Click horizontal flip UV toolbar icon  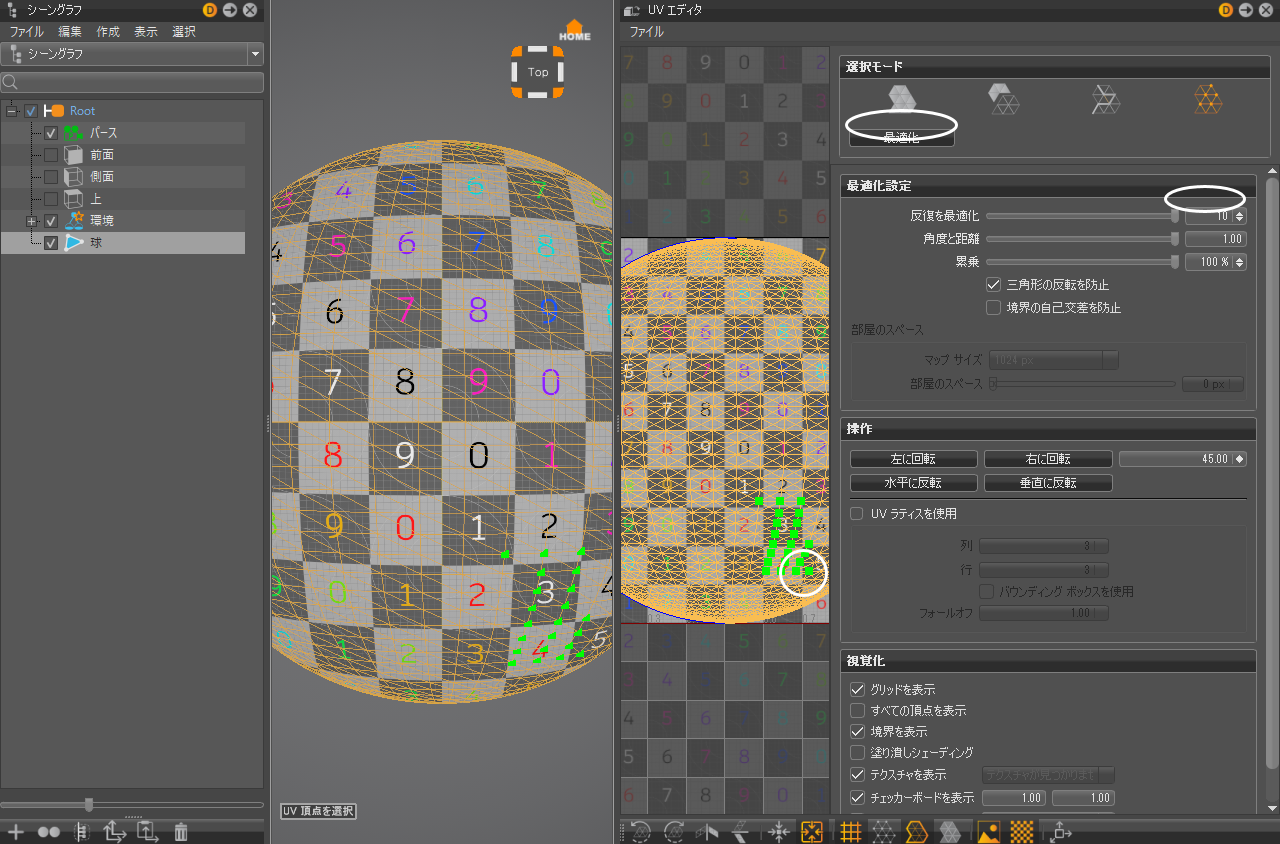(709, 831)
